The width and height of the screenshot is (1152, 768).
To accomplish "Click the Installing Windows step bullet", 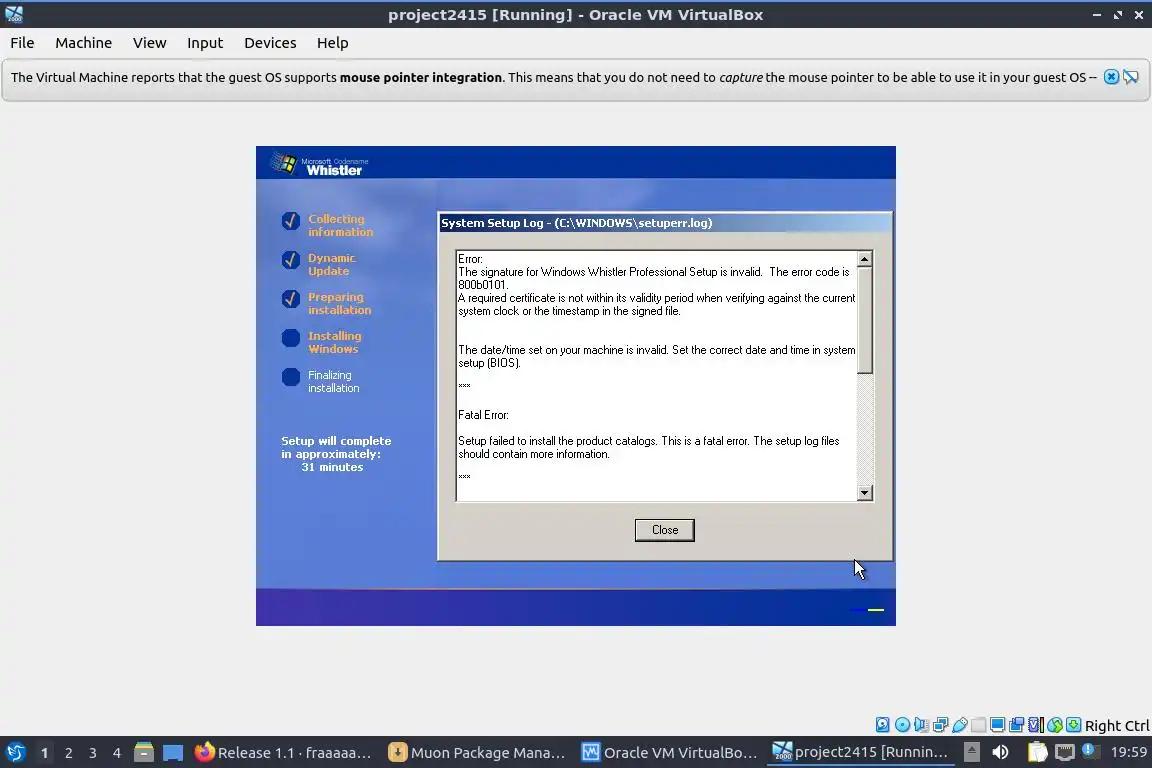I will point(291,338).
